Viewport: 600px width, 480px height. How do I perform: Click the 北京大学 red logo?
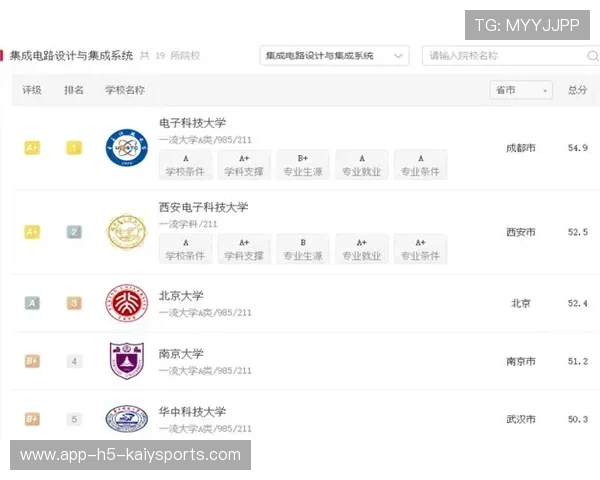tap(126, 303)
